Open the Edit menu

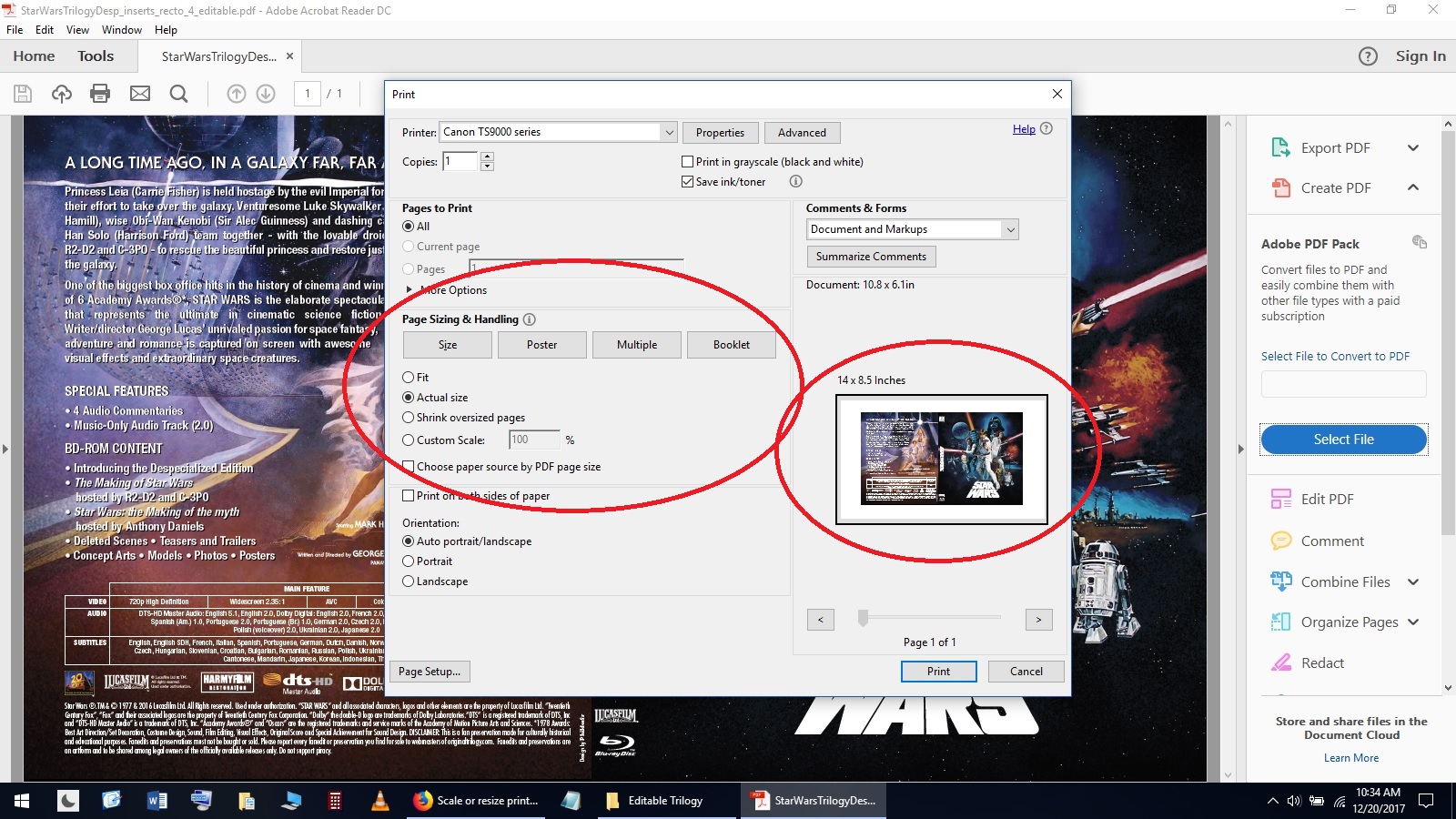(x=45, y=30)
